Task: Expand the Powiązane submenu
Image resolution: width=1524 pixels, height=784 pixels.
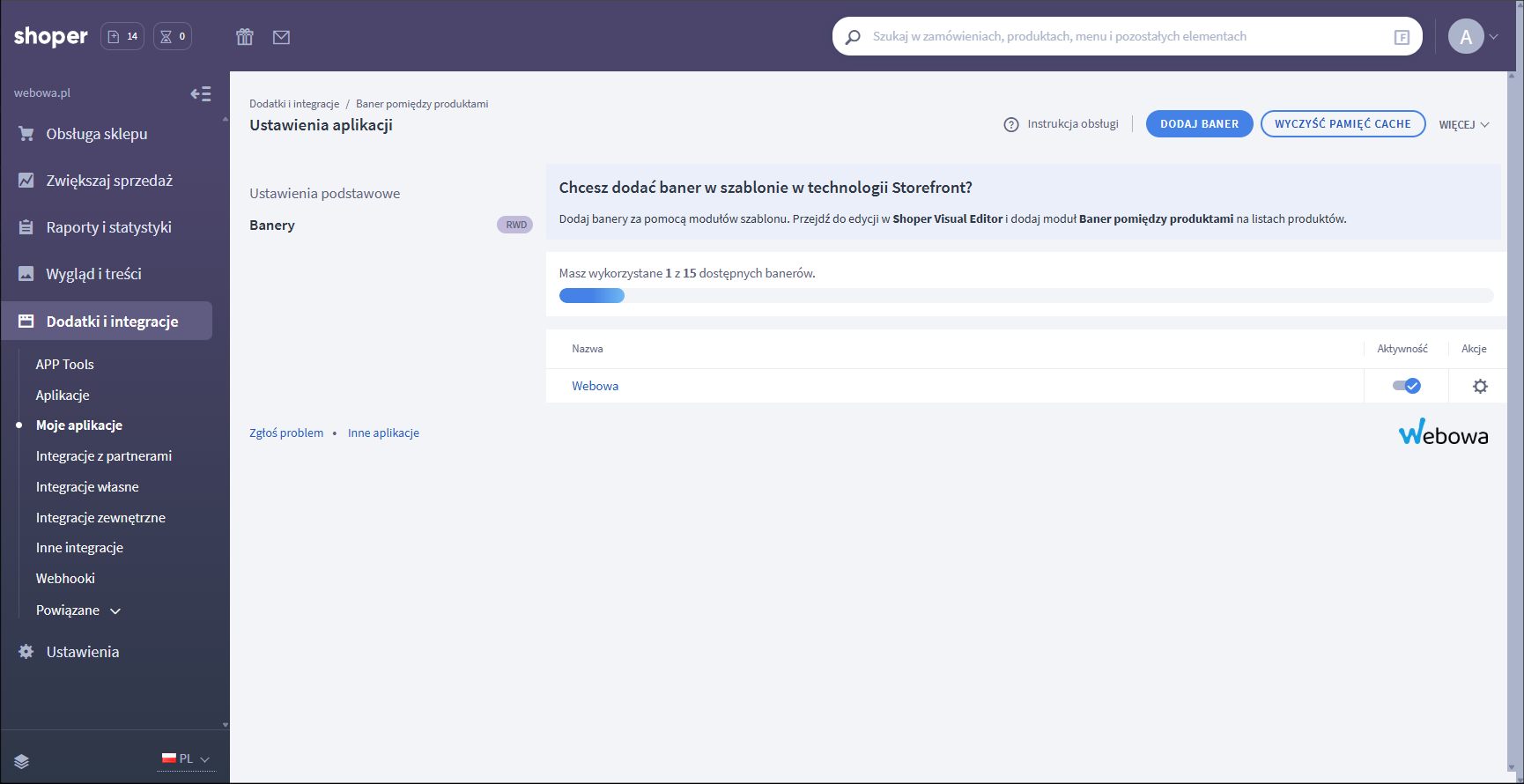Action: 78,610
